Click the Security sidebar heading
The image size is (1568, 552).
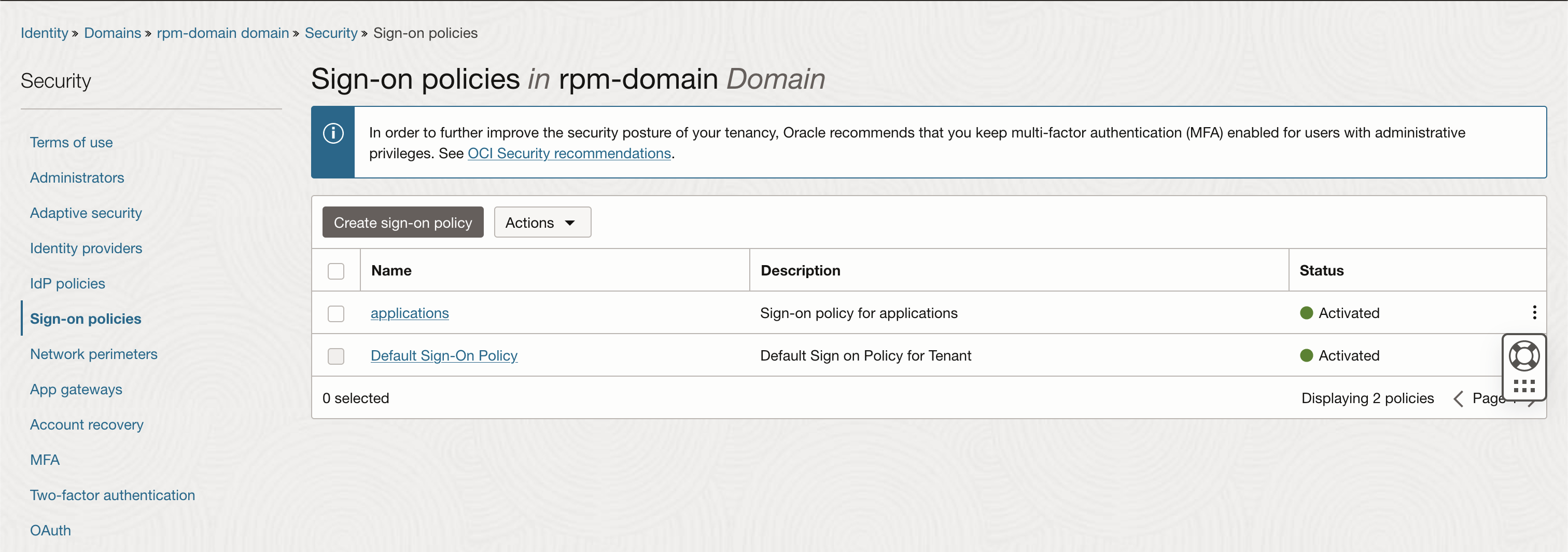point(56,81)
